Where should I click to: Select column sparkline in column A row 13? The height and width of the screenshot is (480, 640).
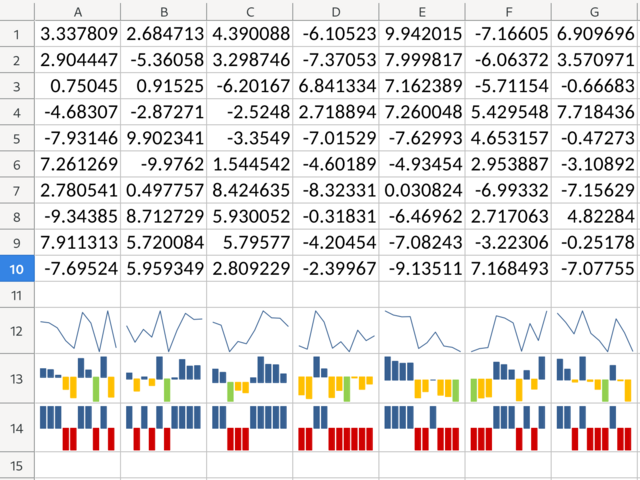coord(78,379)
